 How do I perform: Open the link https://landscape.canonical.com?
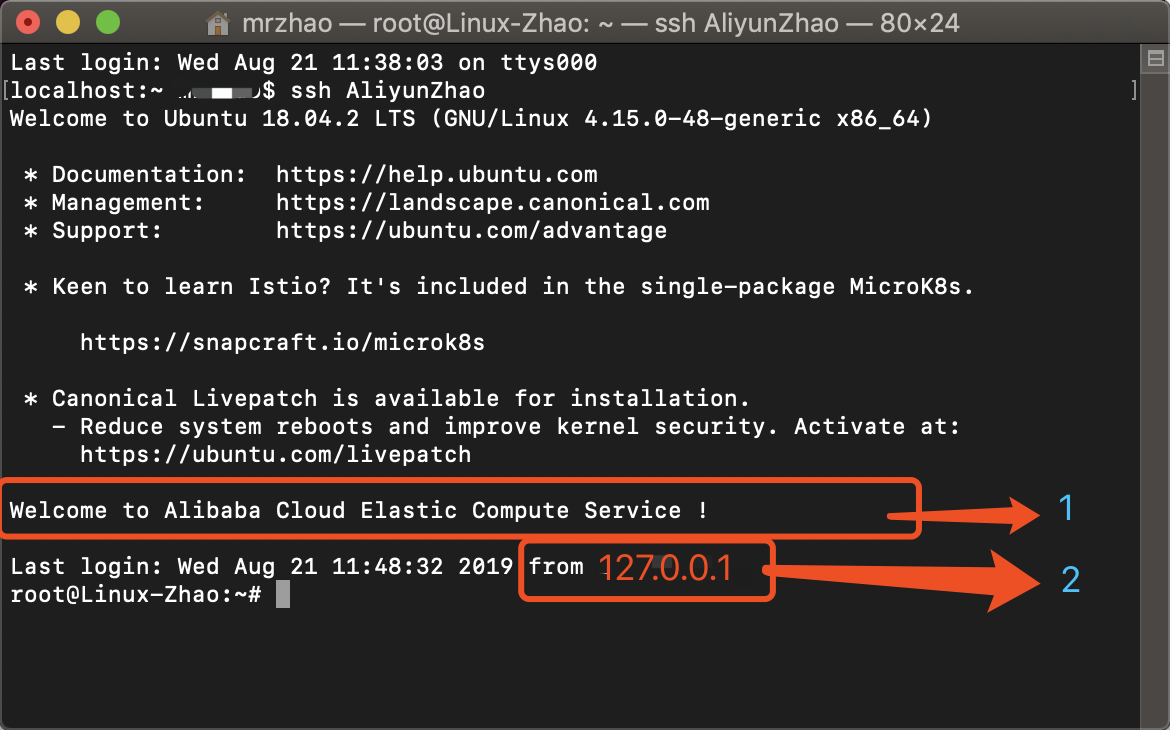point(492,202)
